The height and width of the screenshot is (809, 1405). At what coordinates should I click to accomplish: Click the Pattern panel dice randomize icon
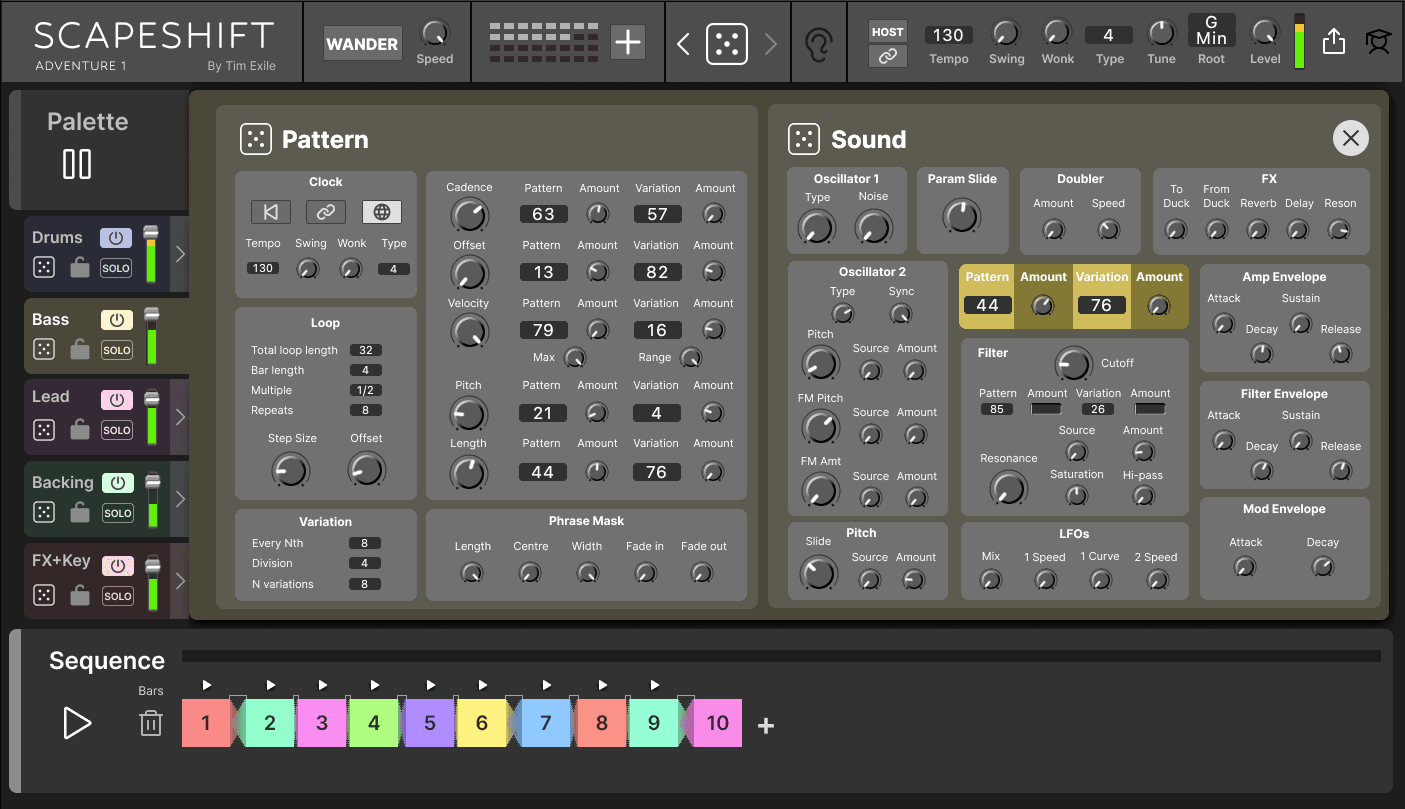[256, 139]
